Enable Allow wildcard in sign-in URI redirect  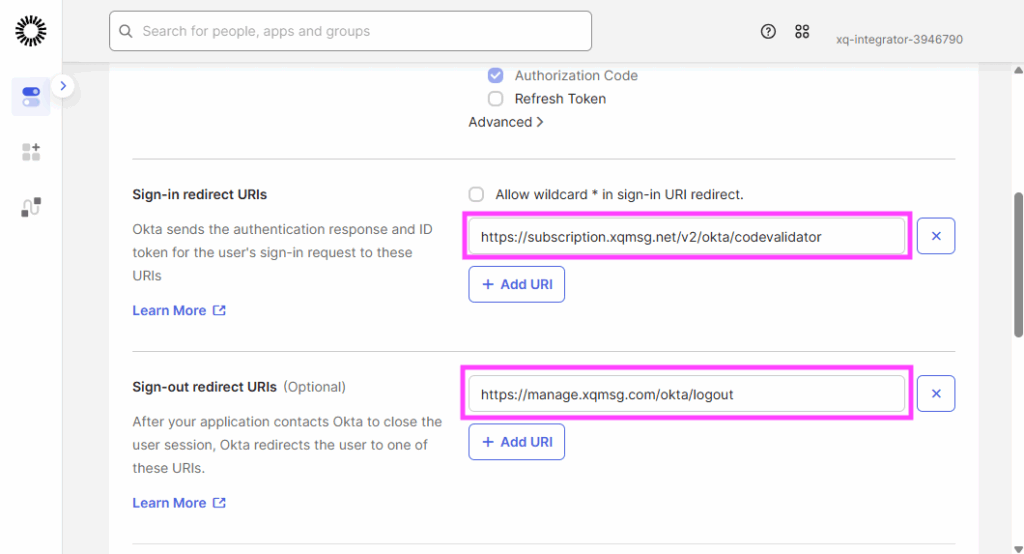point(477,194)
